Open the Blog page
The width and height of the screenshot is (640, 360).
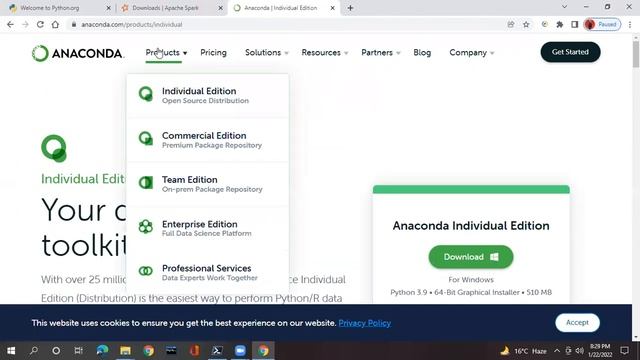[x=422, y=53]
